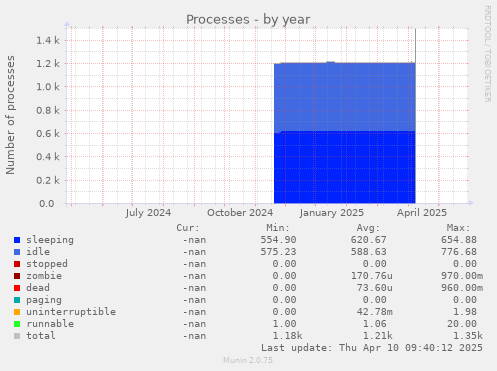This screenshot has width=497, height=371.
Task: Click the 'Avg:' column header
Action: pos(368,228)
